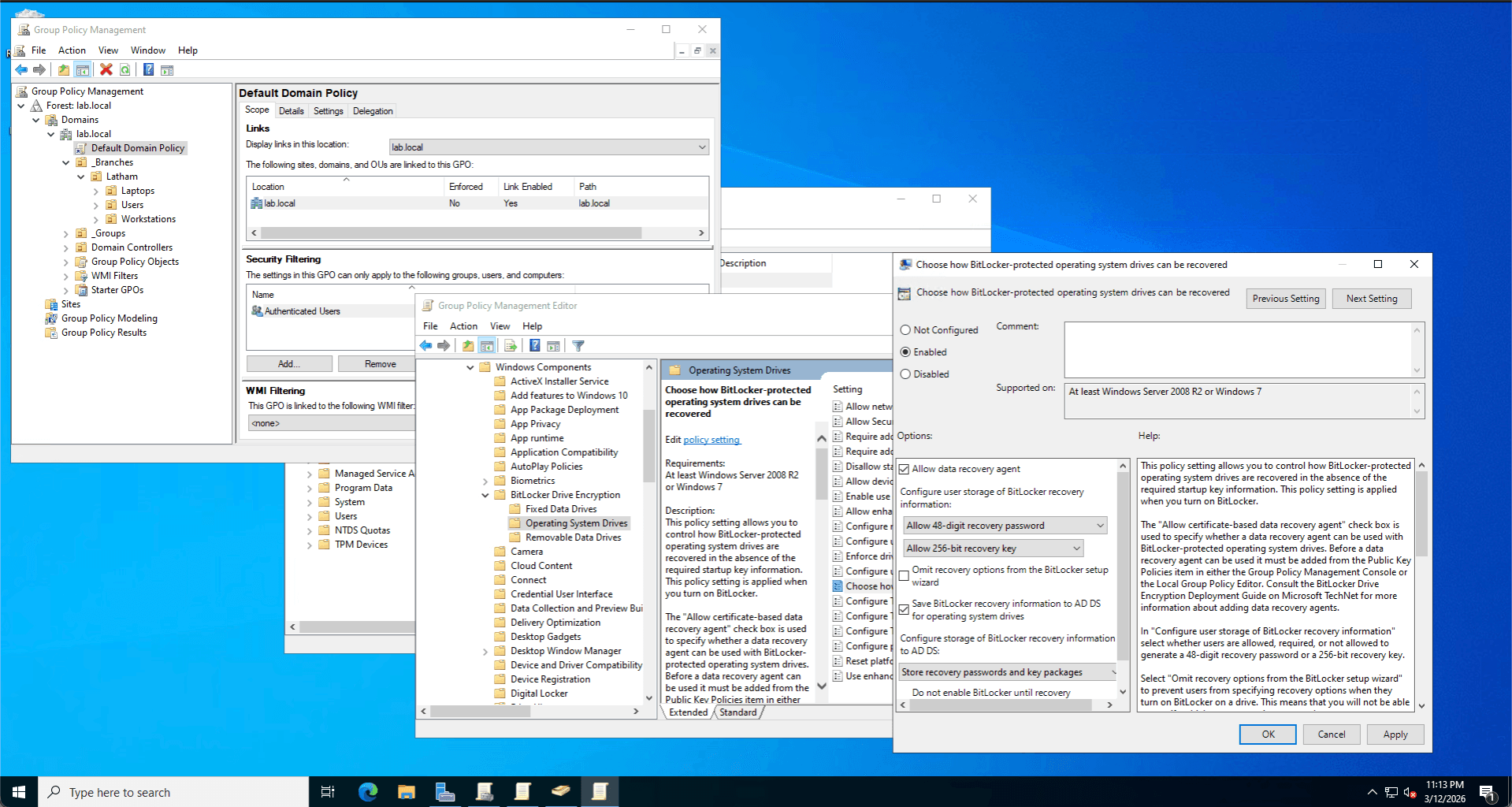The image size is (1512, 807).
Task: Click the blue Help icon in the Editor toolbar
Action: 535,346
